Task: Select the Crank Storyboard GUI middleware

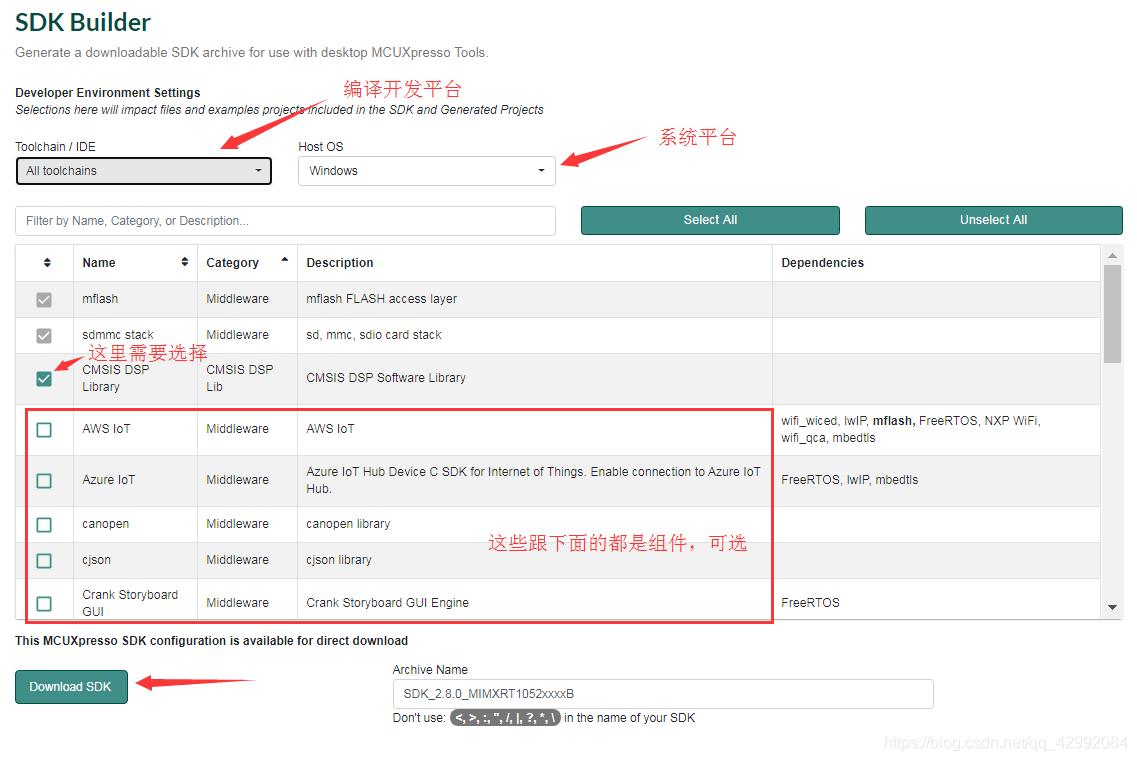Action: pyautogui.click(x=44, y=602)
